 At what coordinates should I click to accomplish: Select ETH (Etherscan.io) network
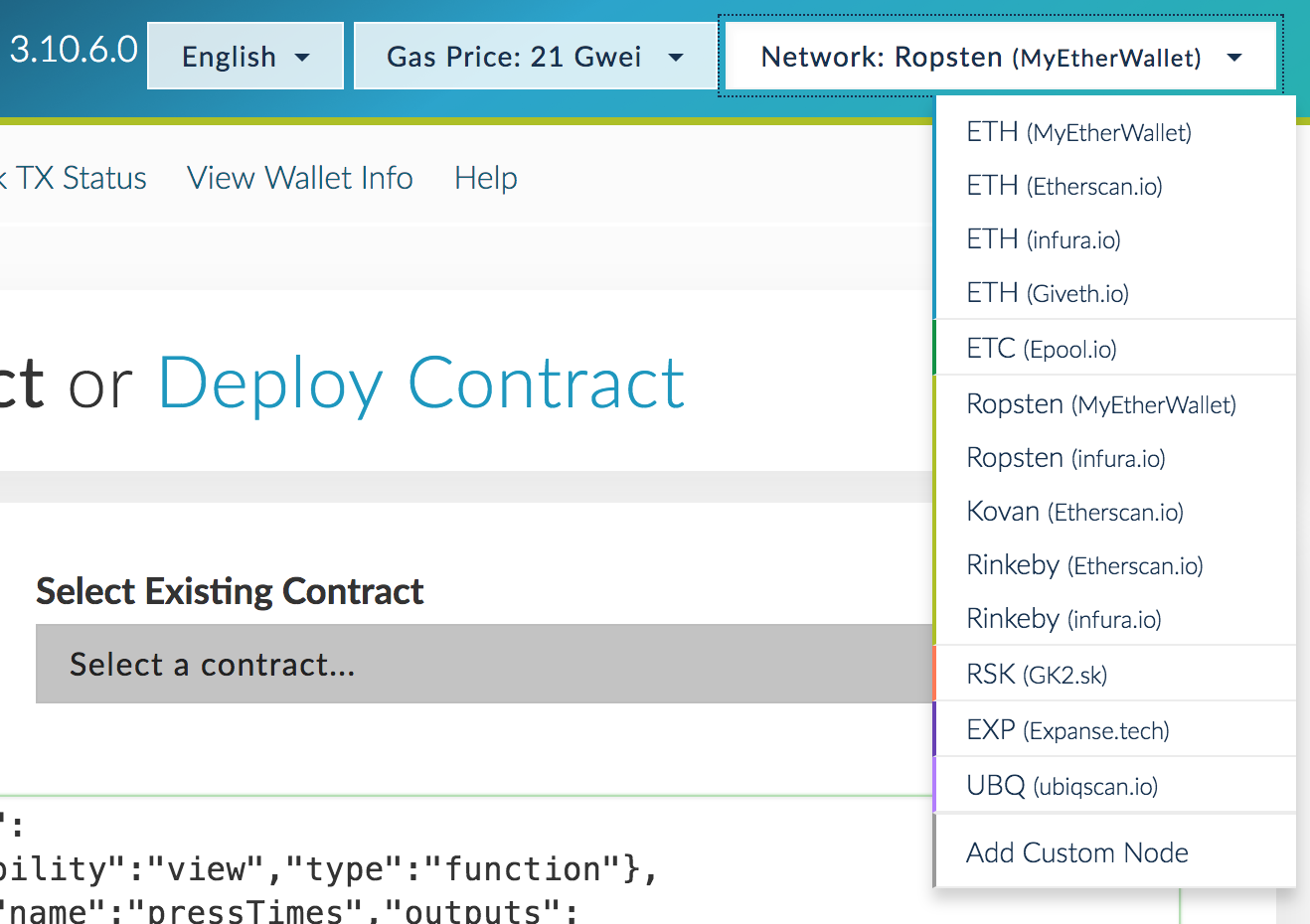click(x=1116, y=186)
